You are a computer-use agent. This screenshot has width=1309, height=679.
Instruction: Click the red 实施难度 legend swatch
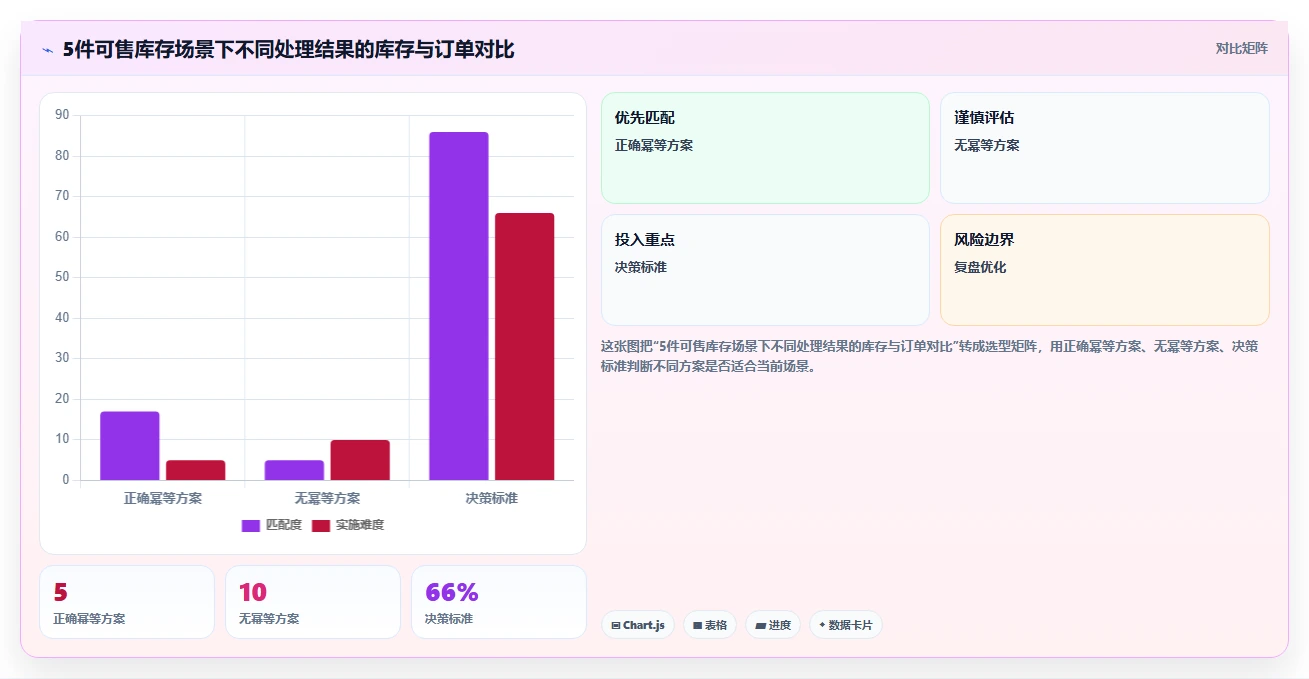point(321,525)
